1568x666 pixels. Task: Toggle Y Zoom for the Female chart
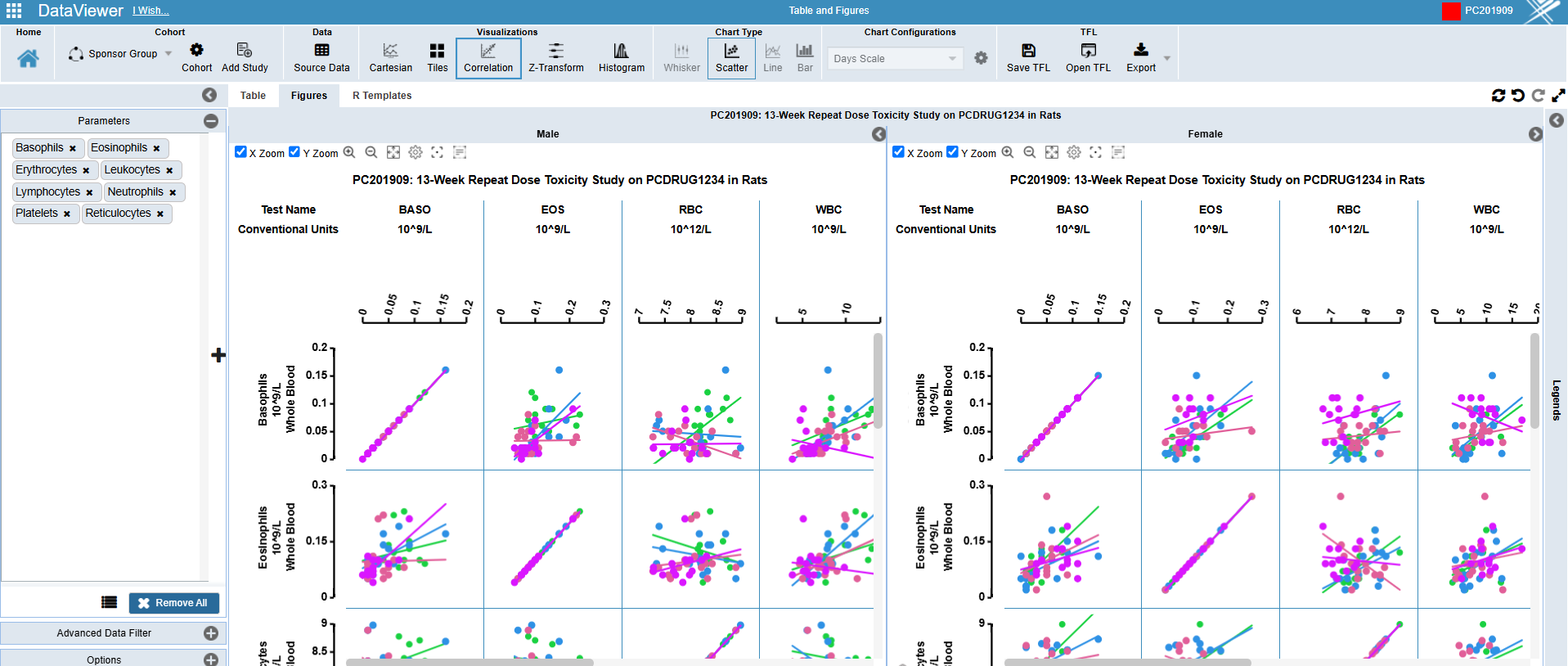click(x=952, y=152)
